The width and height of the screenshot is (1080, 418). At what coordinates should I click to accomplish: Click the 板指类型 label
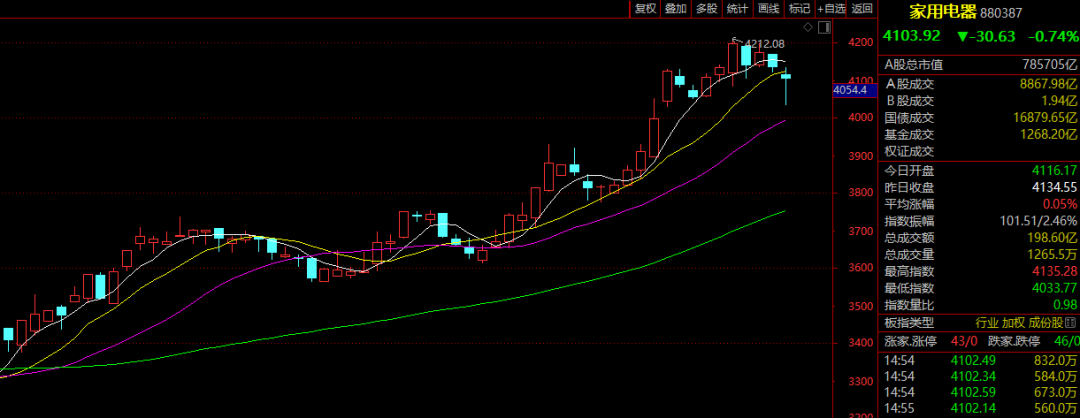(x=909, y=322)
